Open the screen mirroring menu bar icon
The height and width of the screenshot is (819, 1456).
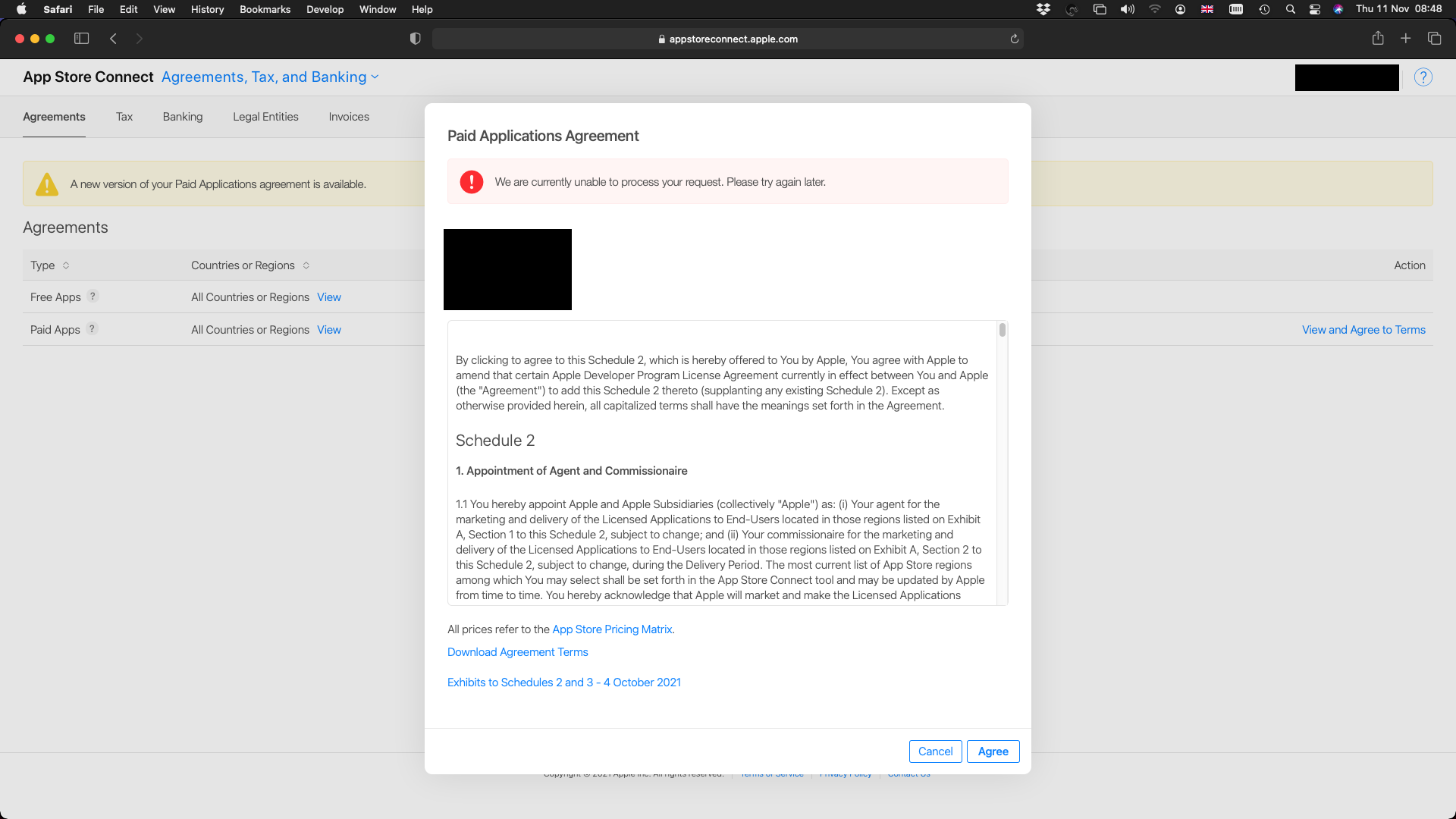[x=1100, y=9]
